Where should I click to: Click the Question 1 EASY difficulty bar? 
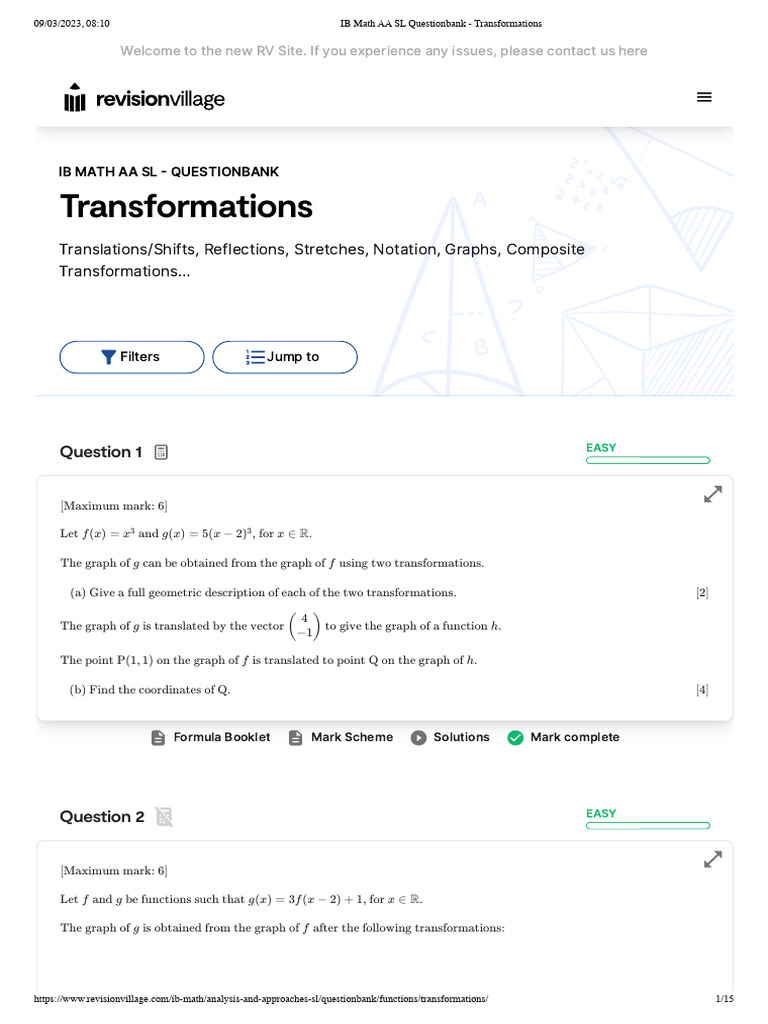[x=648, y=460]
